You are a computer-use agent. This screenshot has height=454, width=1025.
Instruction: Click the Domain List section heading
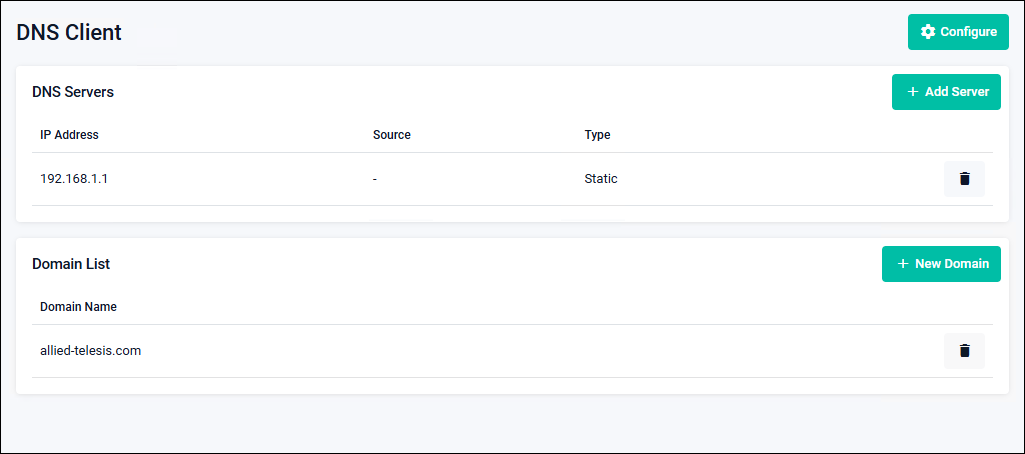point(71,264)
